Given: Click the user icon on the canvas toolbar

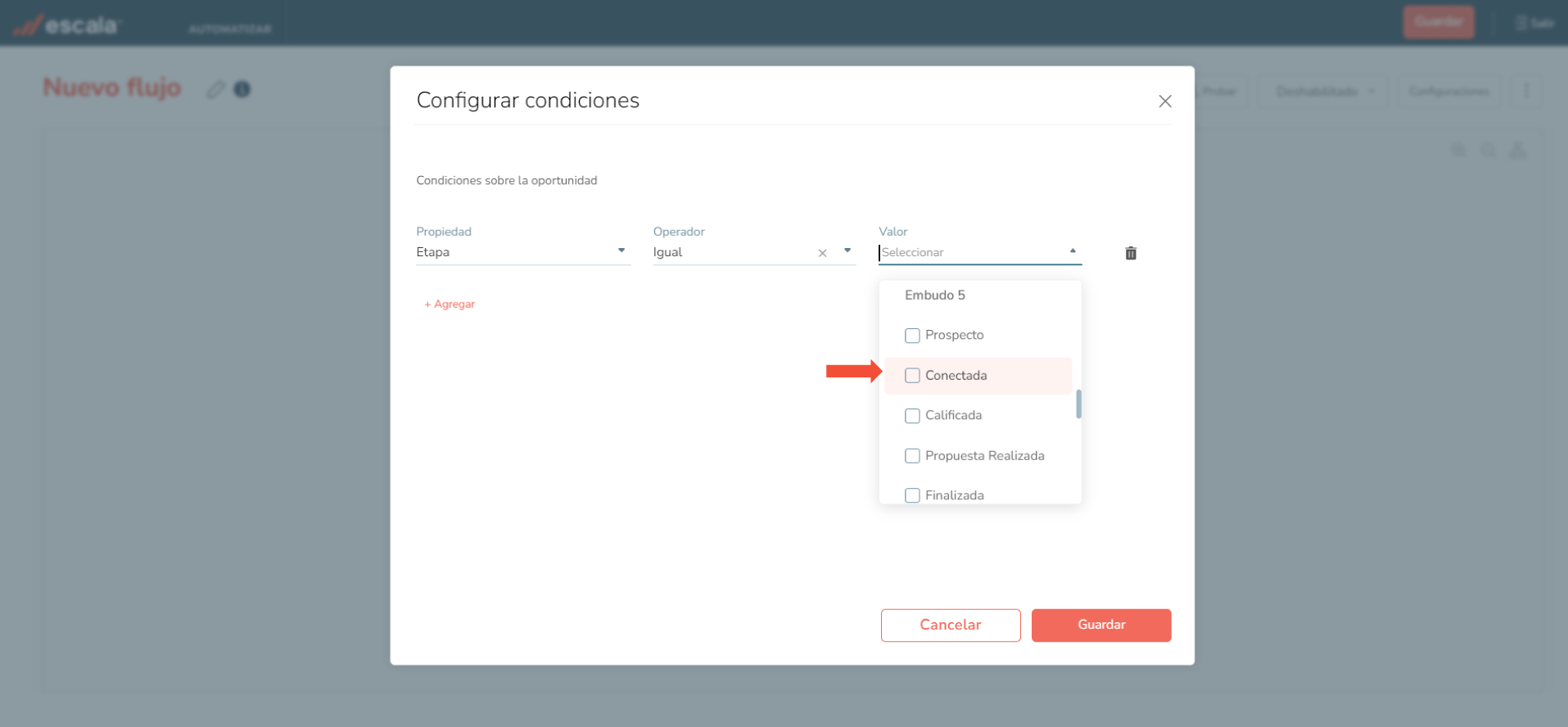Looking at the screenshot, I should (1517, 151).
